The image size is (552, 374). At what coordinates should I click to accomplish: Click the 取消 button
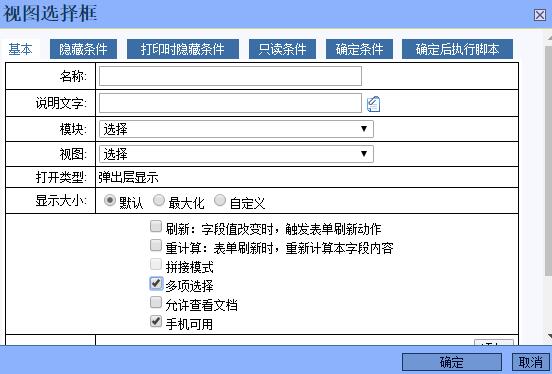tap(531, 362)
